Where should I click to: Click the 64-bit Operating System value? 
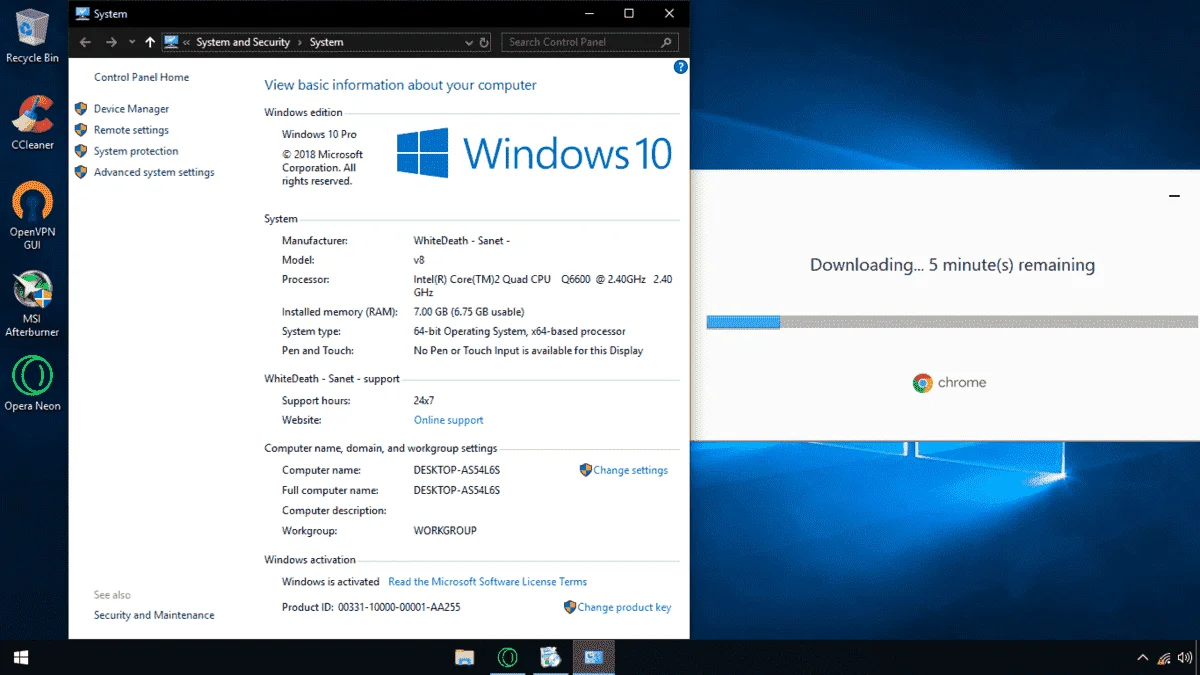click(519, 331)
